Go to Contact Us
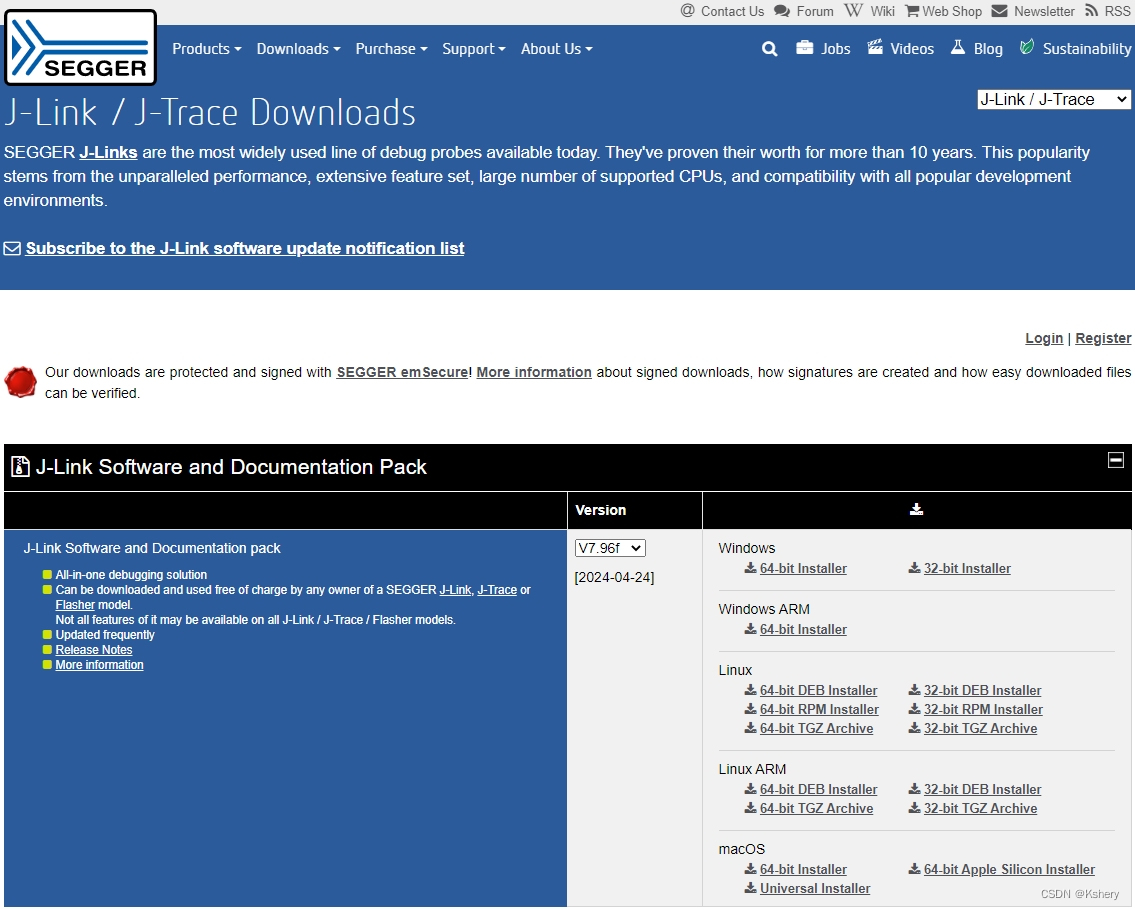The height and width of the screenshot is (910, 1135). pyautogui.click(x=732, y=11)
